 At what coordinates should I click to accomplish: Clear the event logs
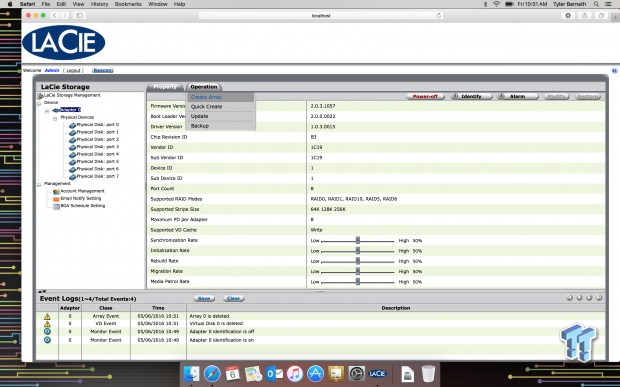click(234, 298)
